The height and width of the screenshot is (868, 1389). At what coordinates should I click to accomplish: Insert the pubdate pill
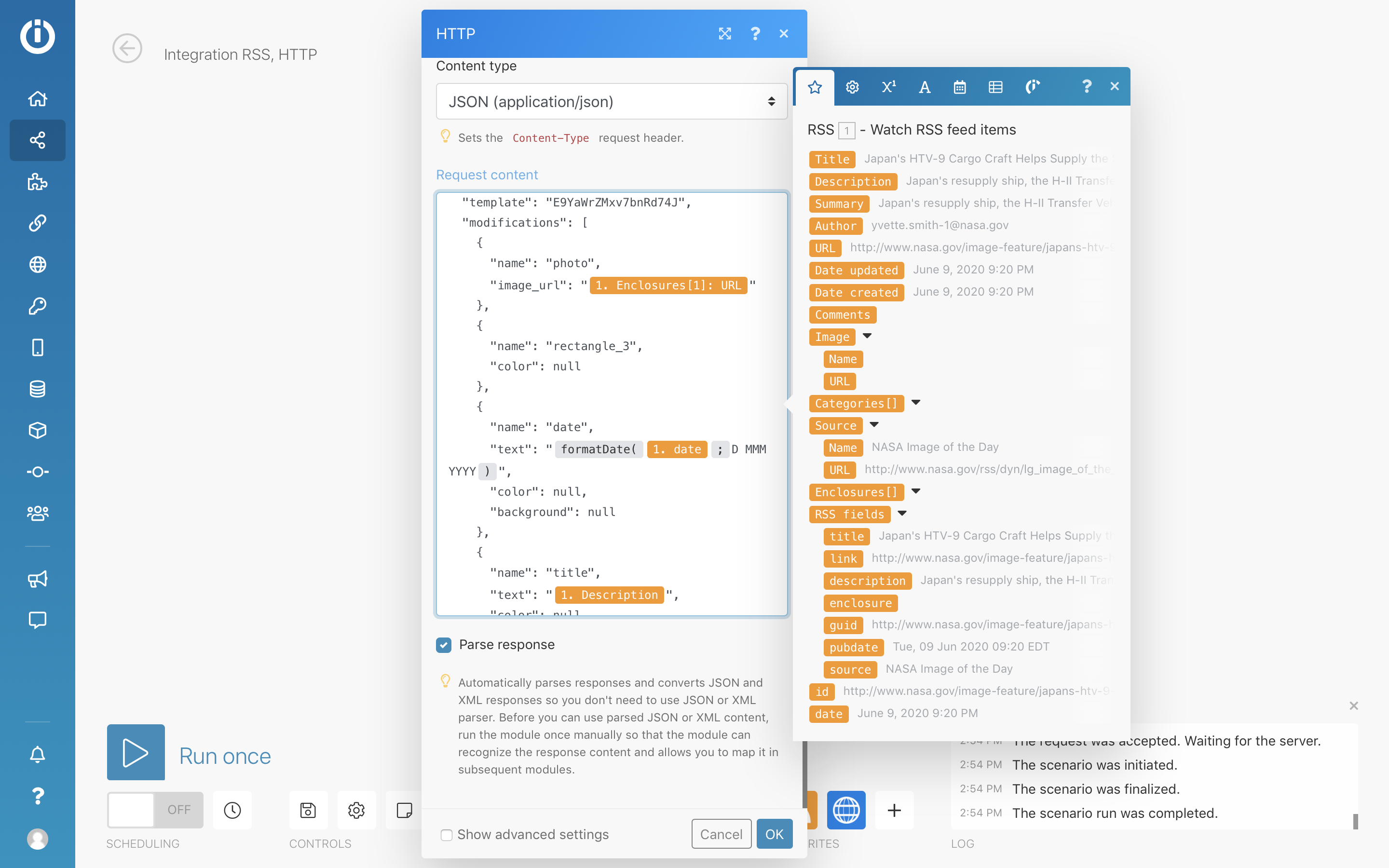click(854, 648)
